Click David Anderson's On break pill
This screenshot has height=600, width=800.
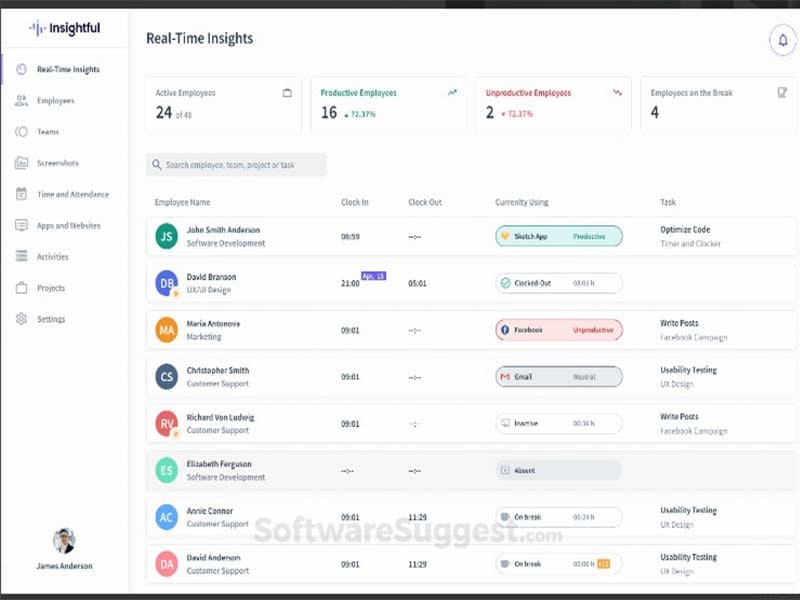[x=559, y=564]
